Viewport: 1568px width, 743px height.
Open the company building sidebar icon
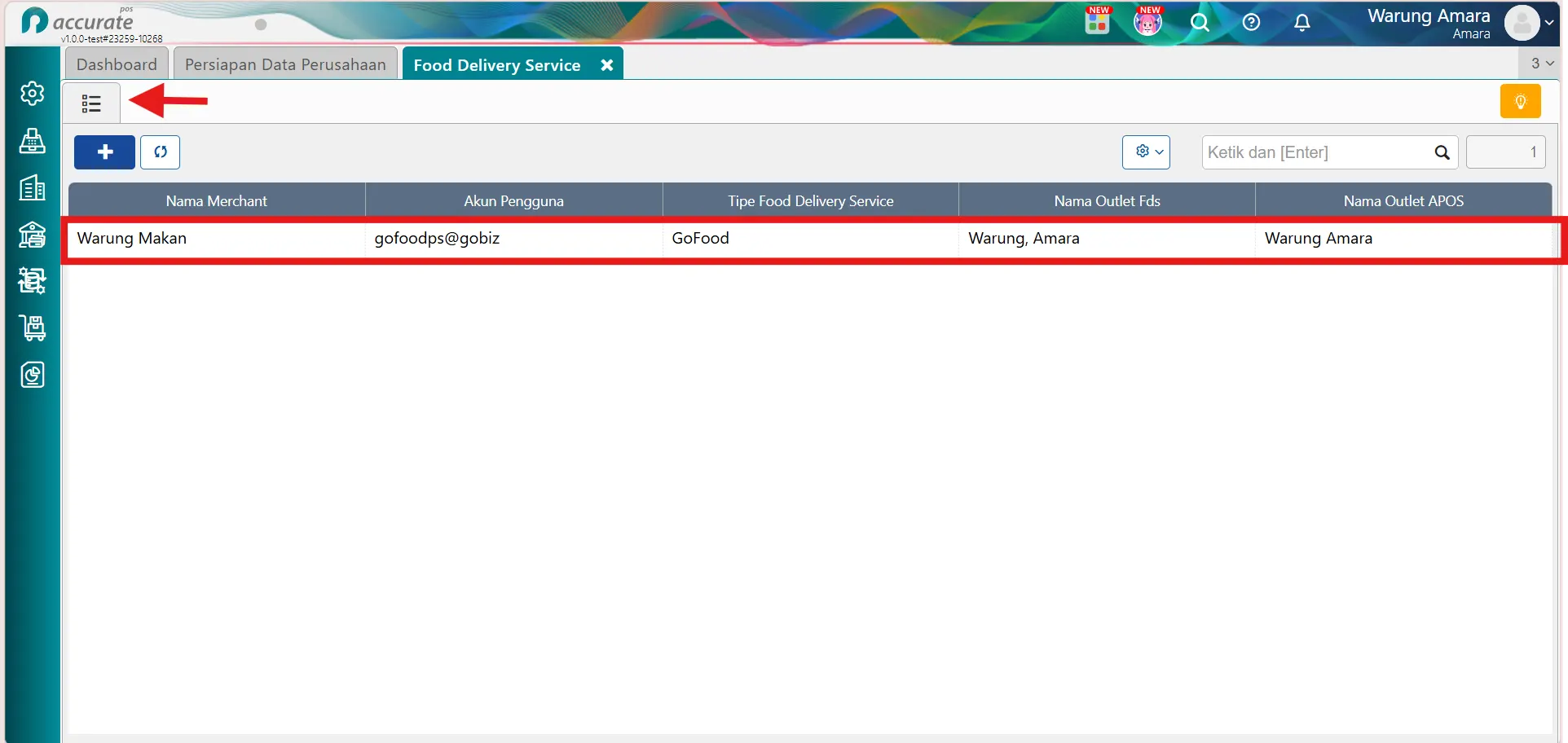(x=33, y=187)
